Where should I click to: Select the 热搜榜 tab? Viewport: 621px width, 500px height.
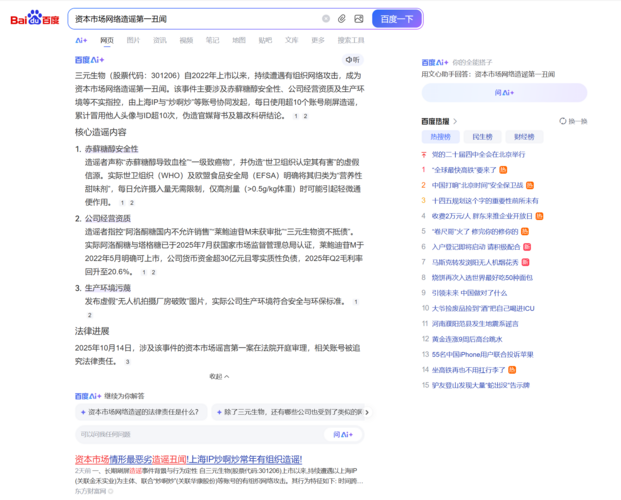(x=440, y=137)
